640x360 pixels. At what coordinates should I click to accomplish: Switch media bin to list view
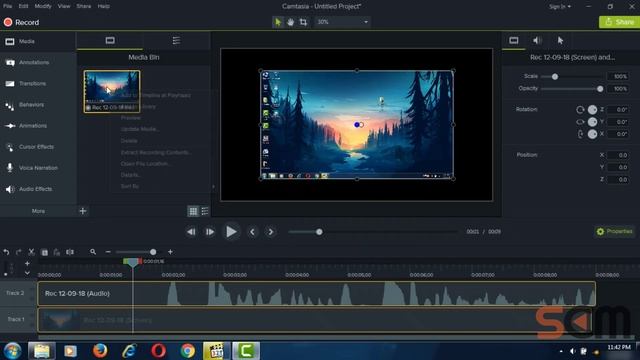205,211
